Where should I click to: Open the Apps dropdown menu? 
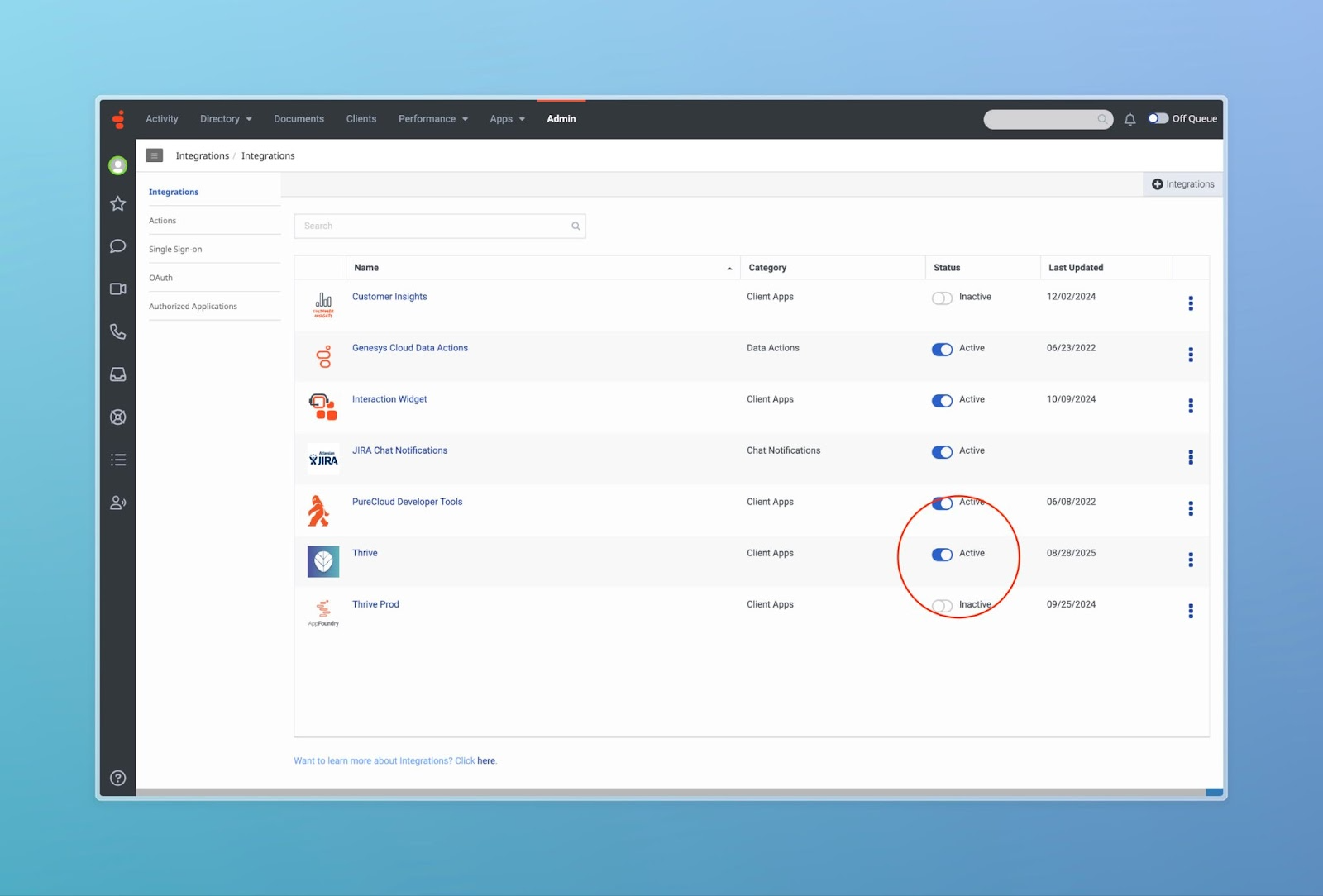[x=507, y=119]
